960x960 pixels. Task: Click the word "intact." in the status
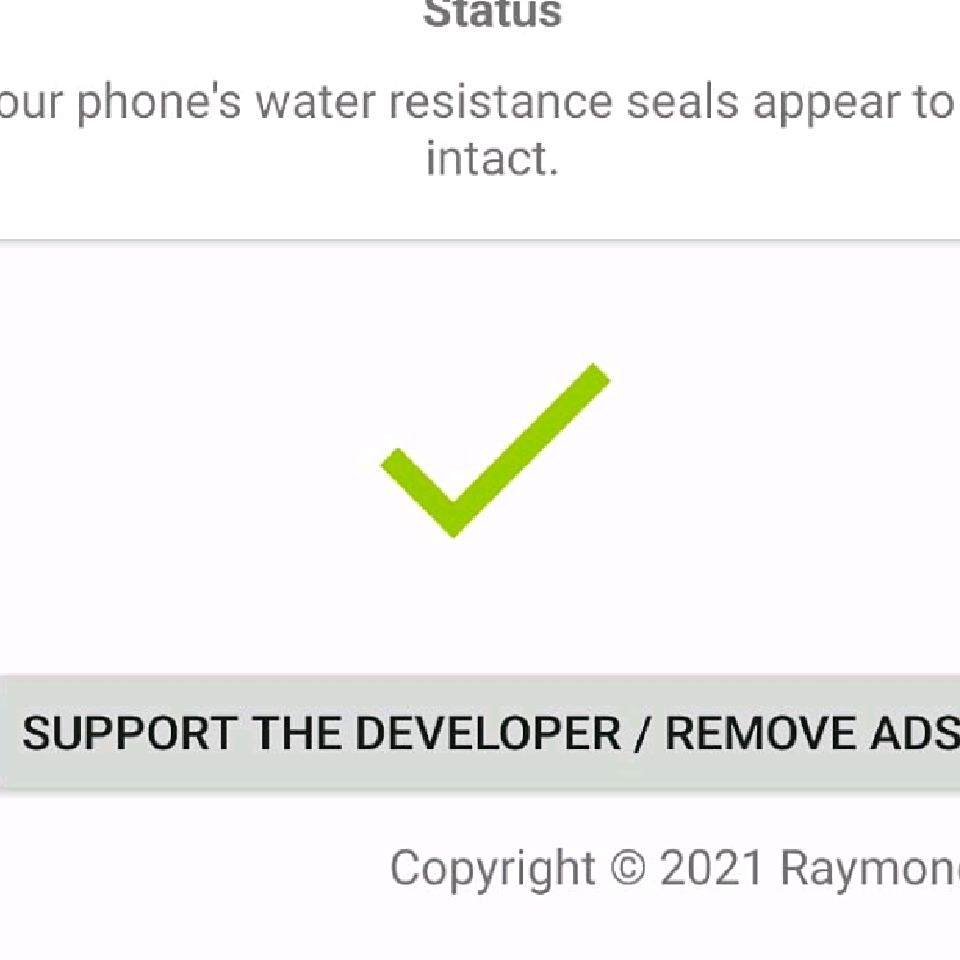coord(492,158)
